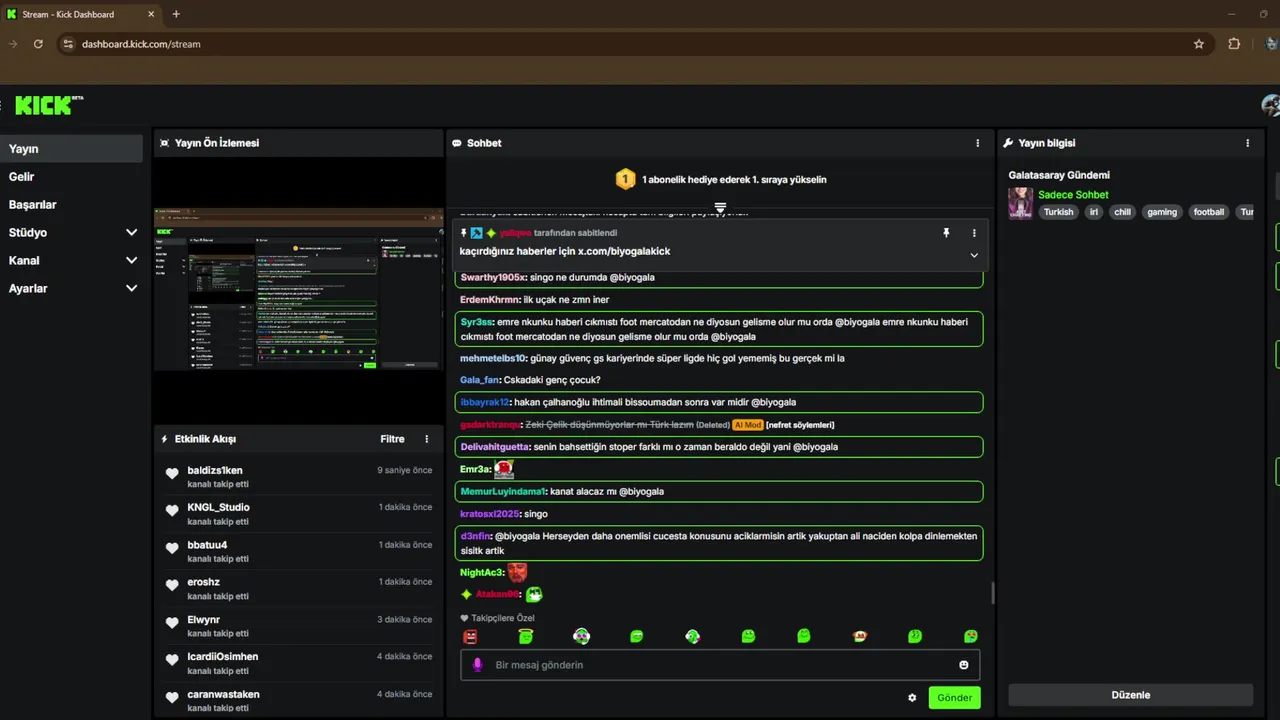Click username d3nfin in chat
1280x720 pixels.
(476, 536)
